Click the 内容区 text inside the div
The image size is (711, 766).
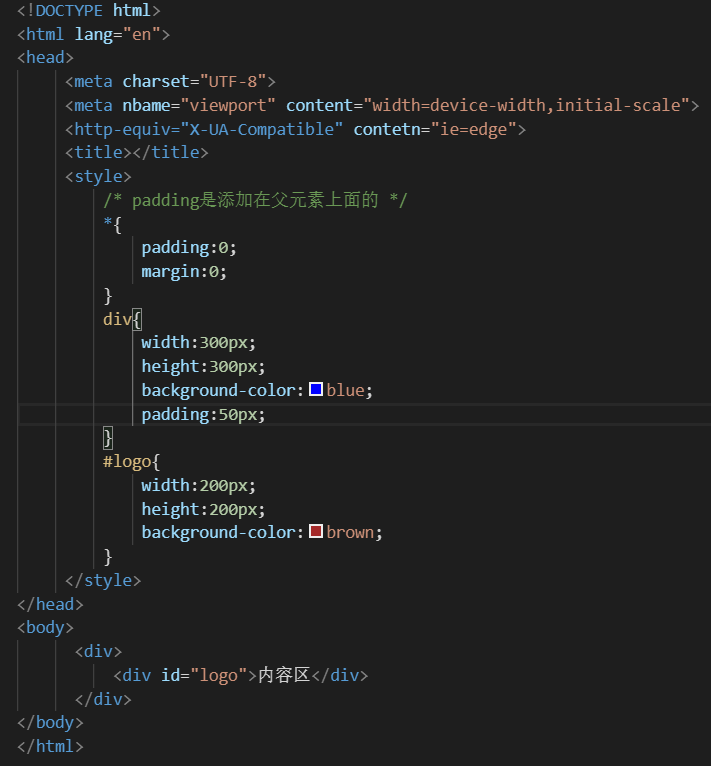point(284,675)
